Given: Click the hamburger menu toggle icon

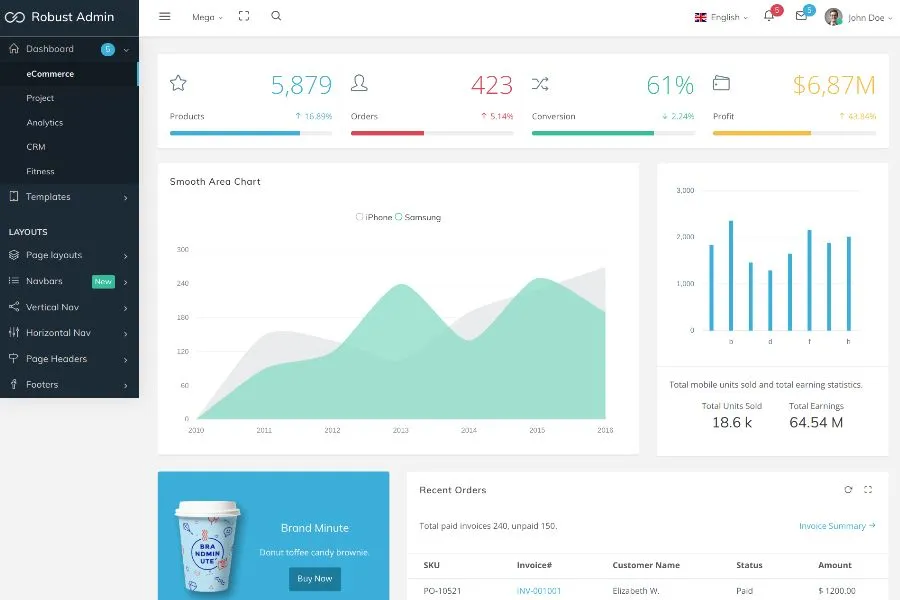Looking at the screenshot, I should click(x=165, y=17).
